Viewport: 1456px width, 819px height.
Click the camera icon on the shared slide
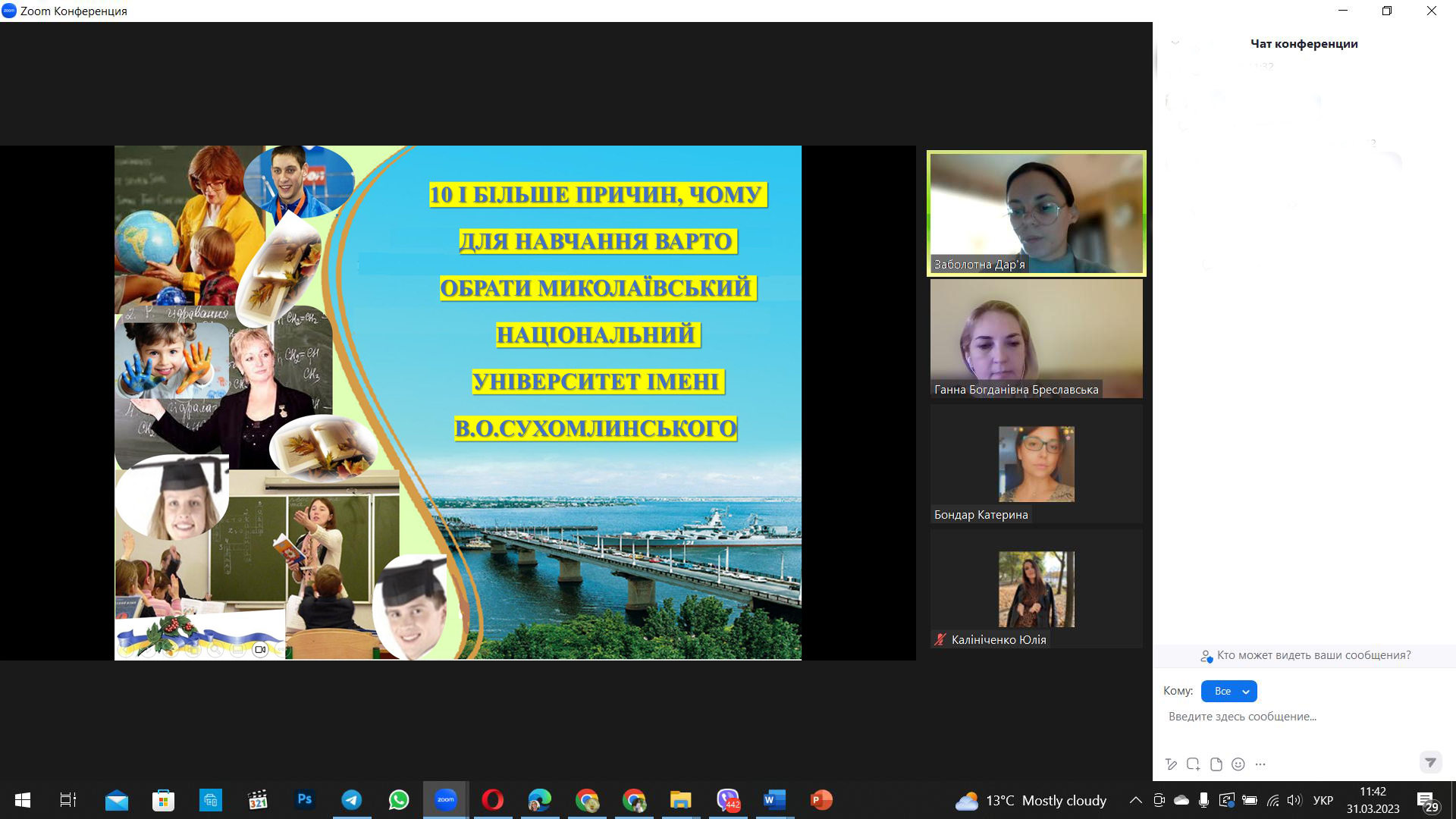click(x=260, y=650)
